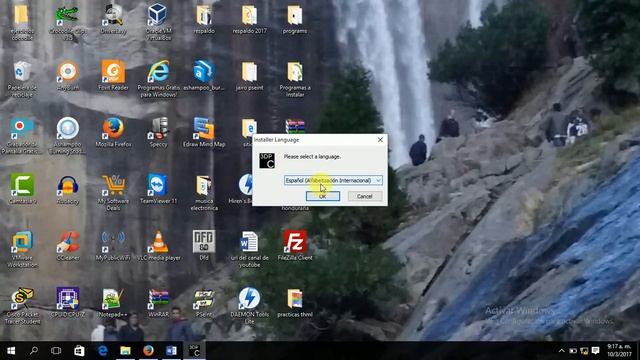Select the url del canal de youtube document
Image resolution: width=640 pixels, height=360 pixels.
[x=249, y=249]
